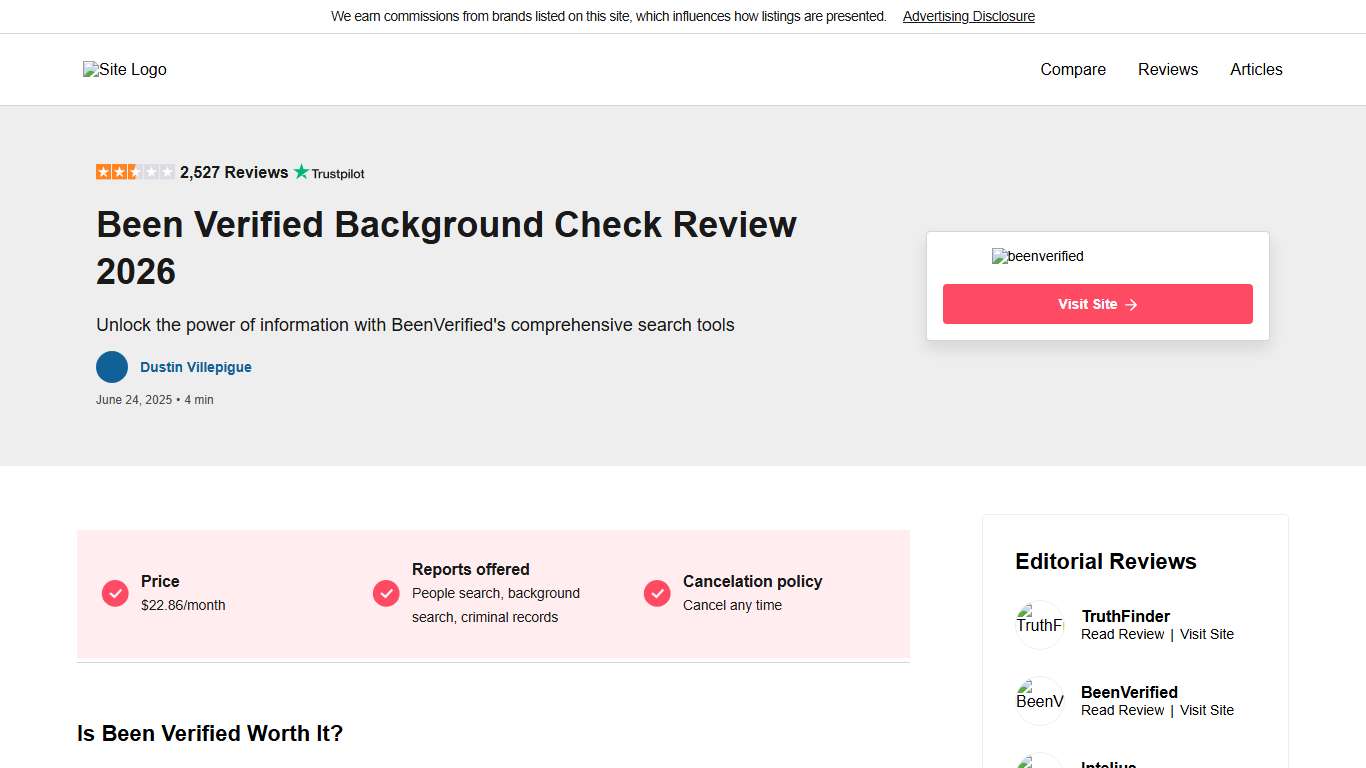This screenshot has width=1366, height=768.
Task: Click the checkmark icon next to Price
Action: pos(115,593)
